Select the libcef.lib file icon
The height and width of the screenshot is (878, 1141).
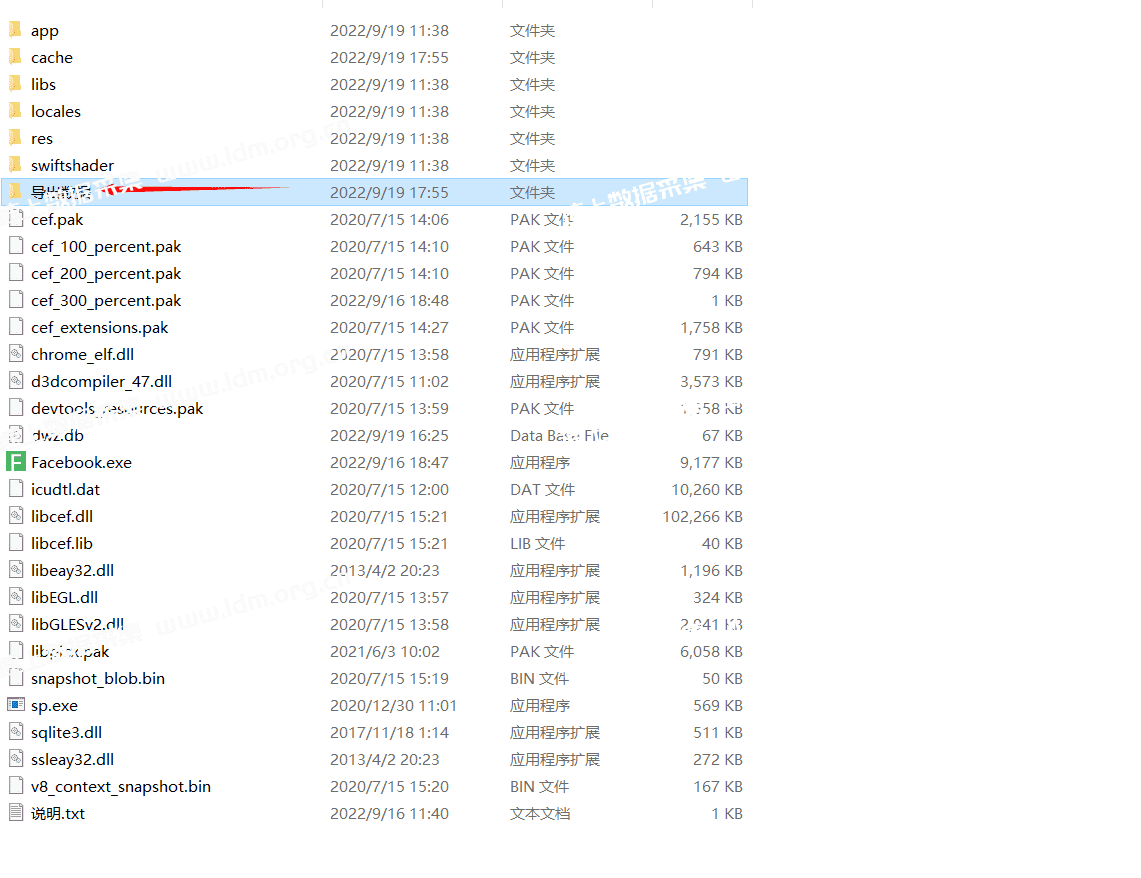(x=16, y=543)
